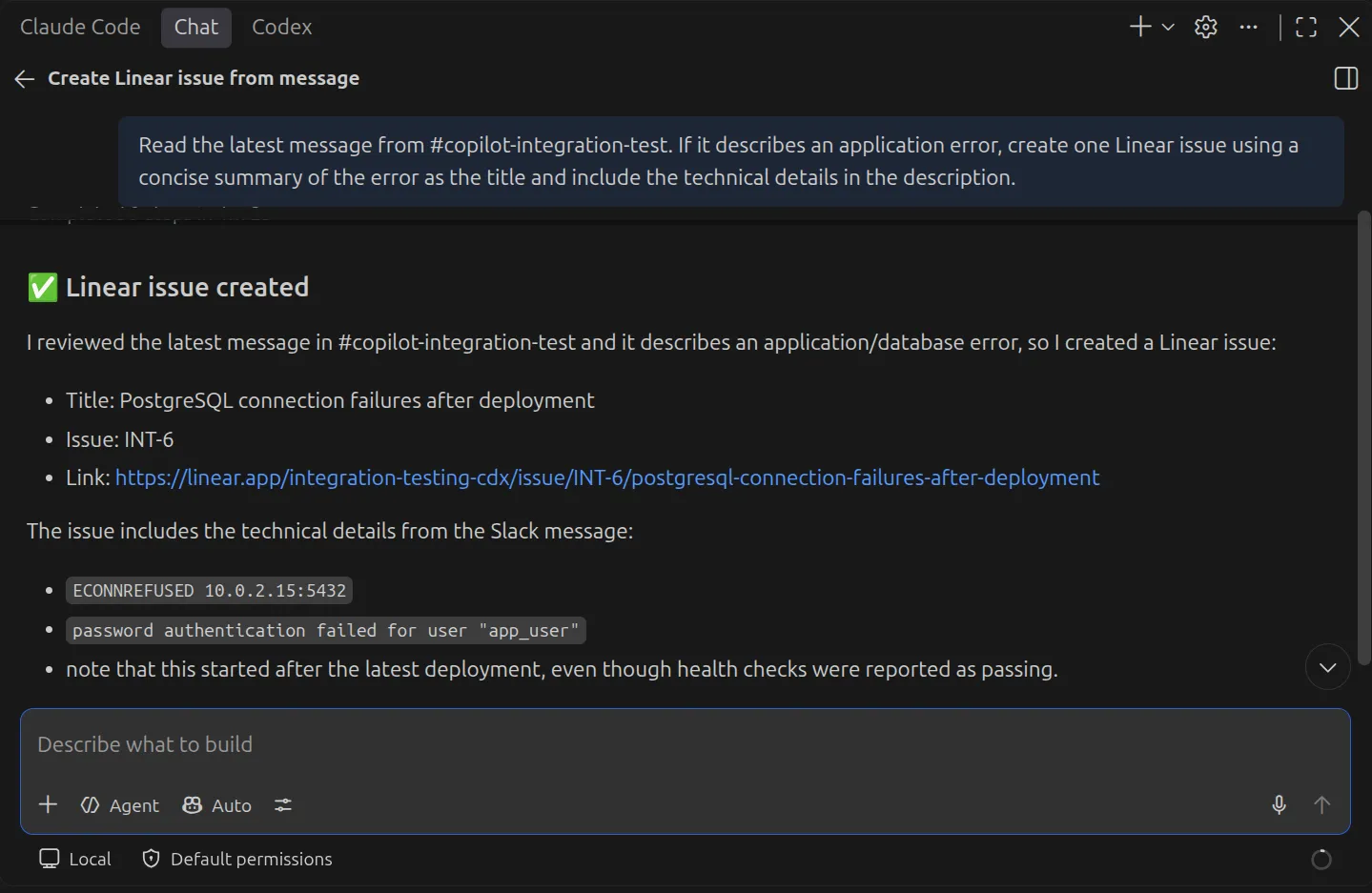Select the Chat tab
Image resolution: width=1372 pixels, height=893 pixels.
pos(196,27)
